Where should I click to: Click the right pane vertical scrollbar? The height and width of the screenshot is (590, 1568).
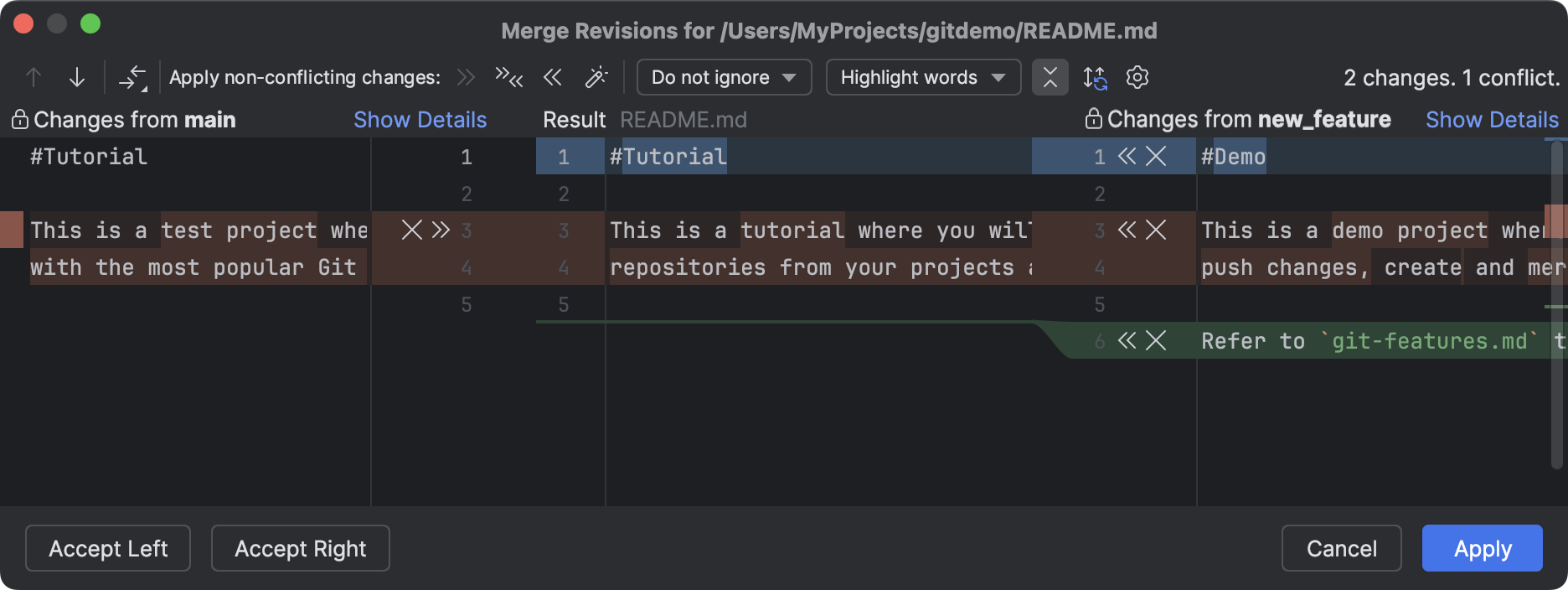1557,302
